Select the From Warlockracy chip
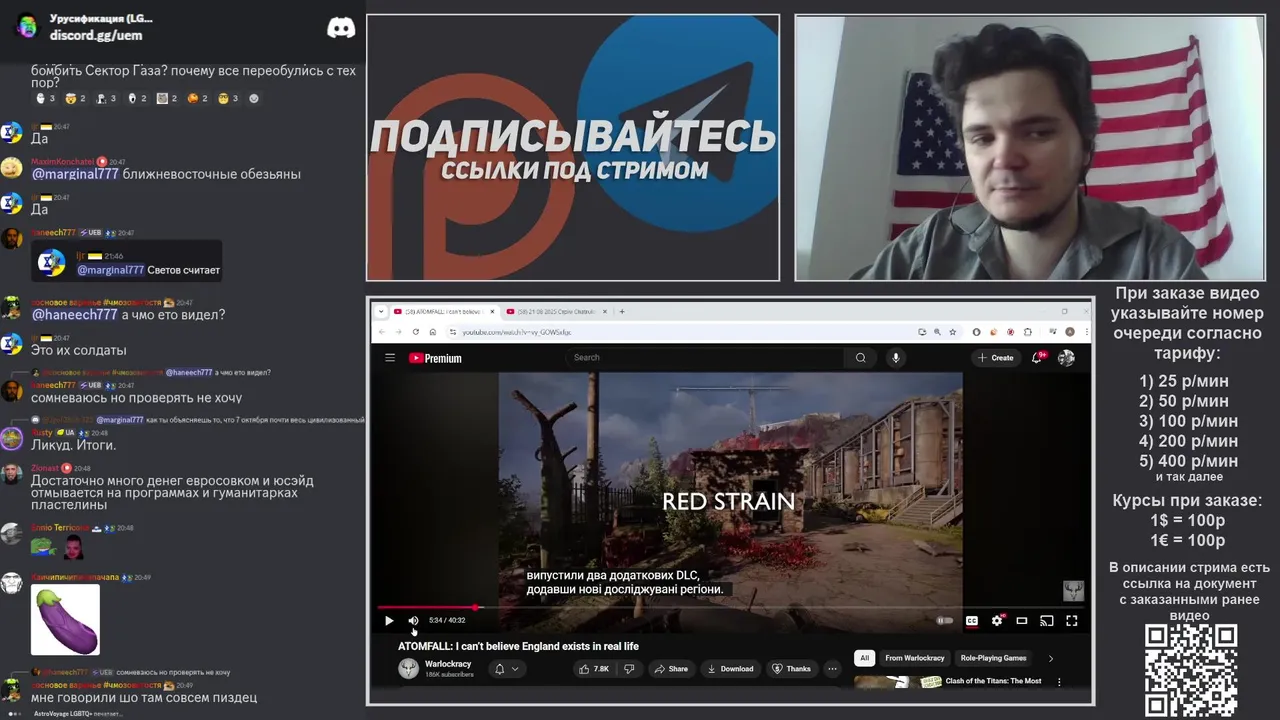 915,658
